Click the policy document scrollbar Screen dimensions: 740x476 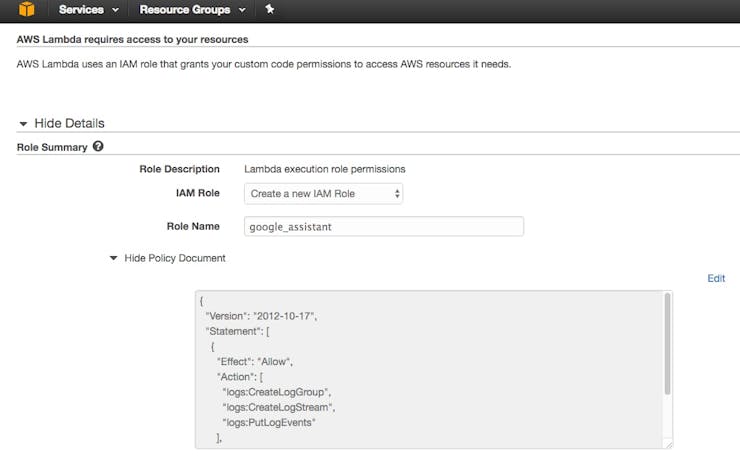[x=667, y=343]
